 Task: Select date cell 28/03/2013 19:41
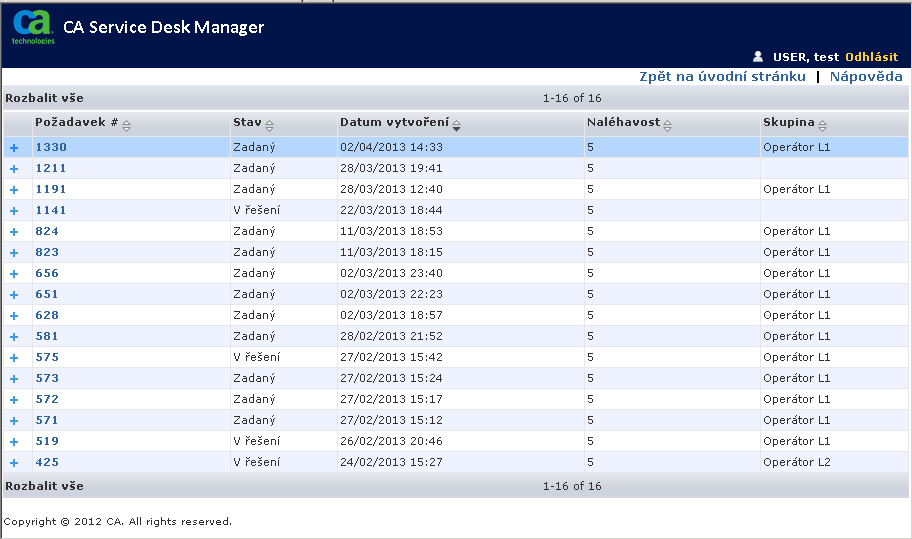[391, 168]
